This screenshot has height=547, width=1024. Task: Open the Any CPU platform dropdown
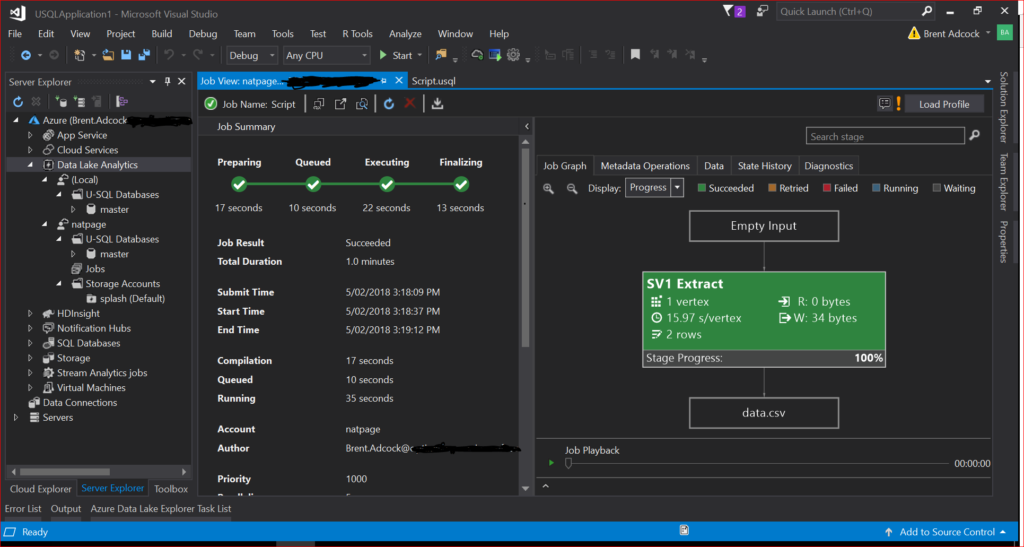(327, 55)
